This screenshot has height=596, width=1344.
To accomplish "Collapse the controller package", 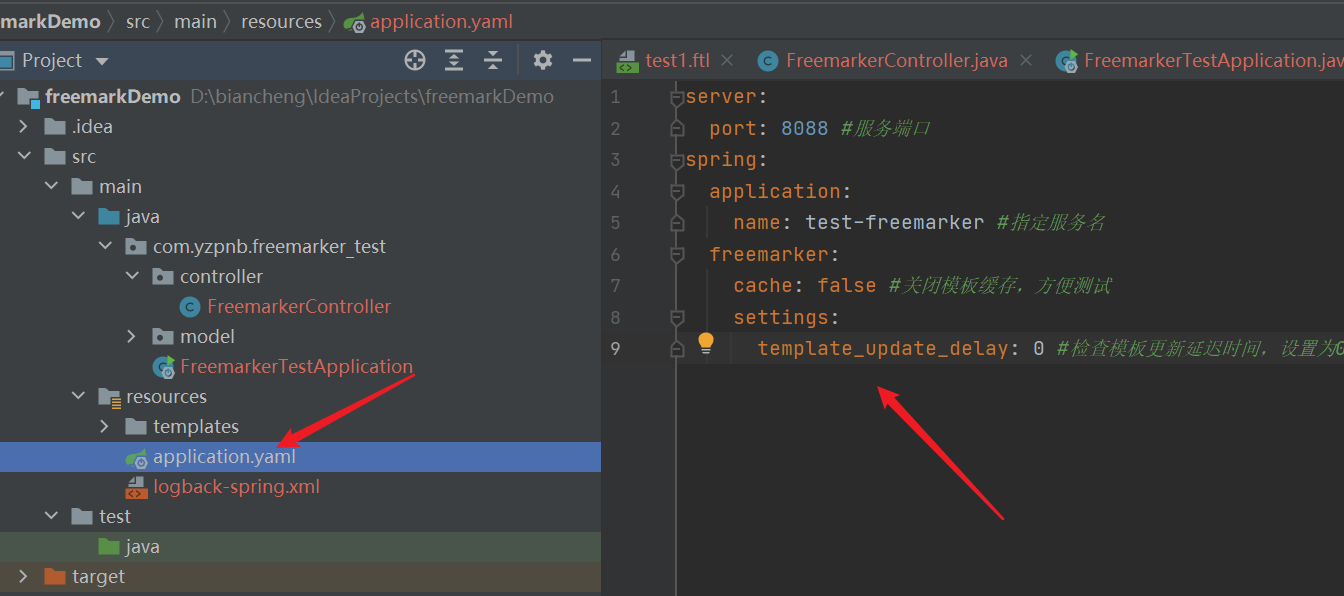I will click(132, 277).
